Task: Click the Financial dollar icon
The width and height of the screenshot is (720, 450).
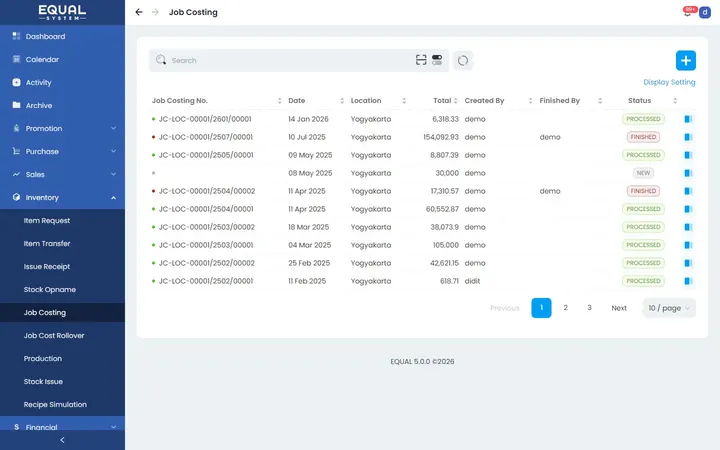Action: pos(17,427)
